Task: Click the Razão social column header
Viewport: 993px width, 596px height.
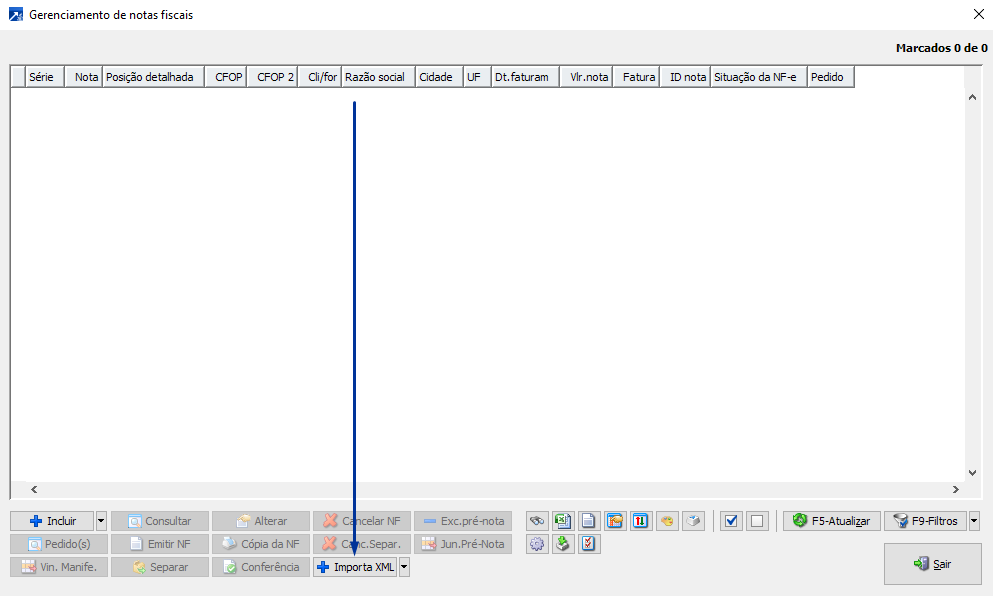Action: coord(378,77)
